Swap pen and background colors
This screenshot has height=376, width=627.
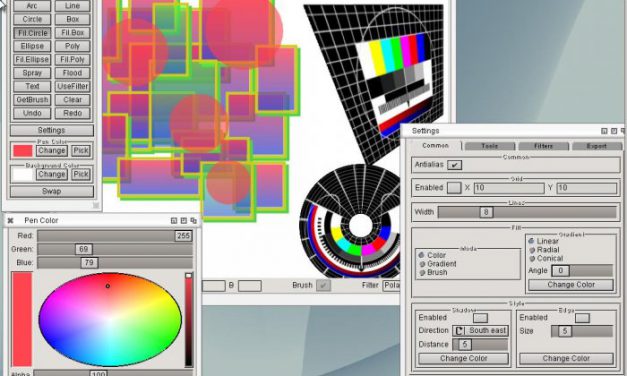(52, 191)
